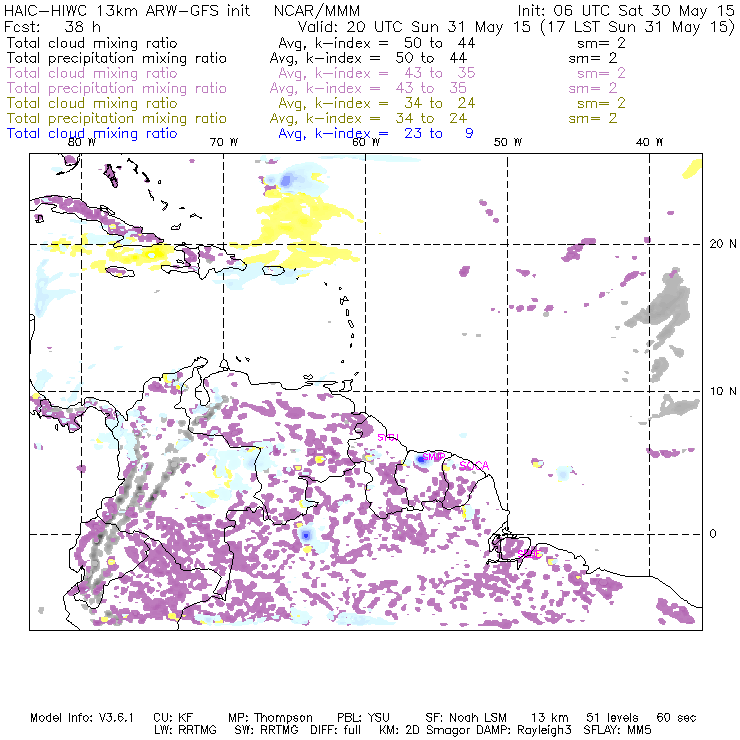Click 'sm= 2' in the pink cloud row
The image size is (740, 740).
coord(601,73)
